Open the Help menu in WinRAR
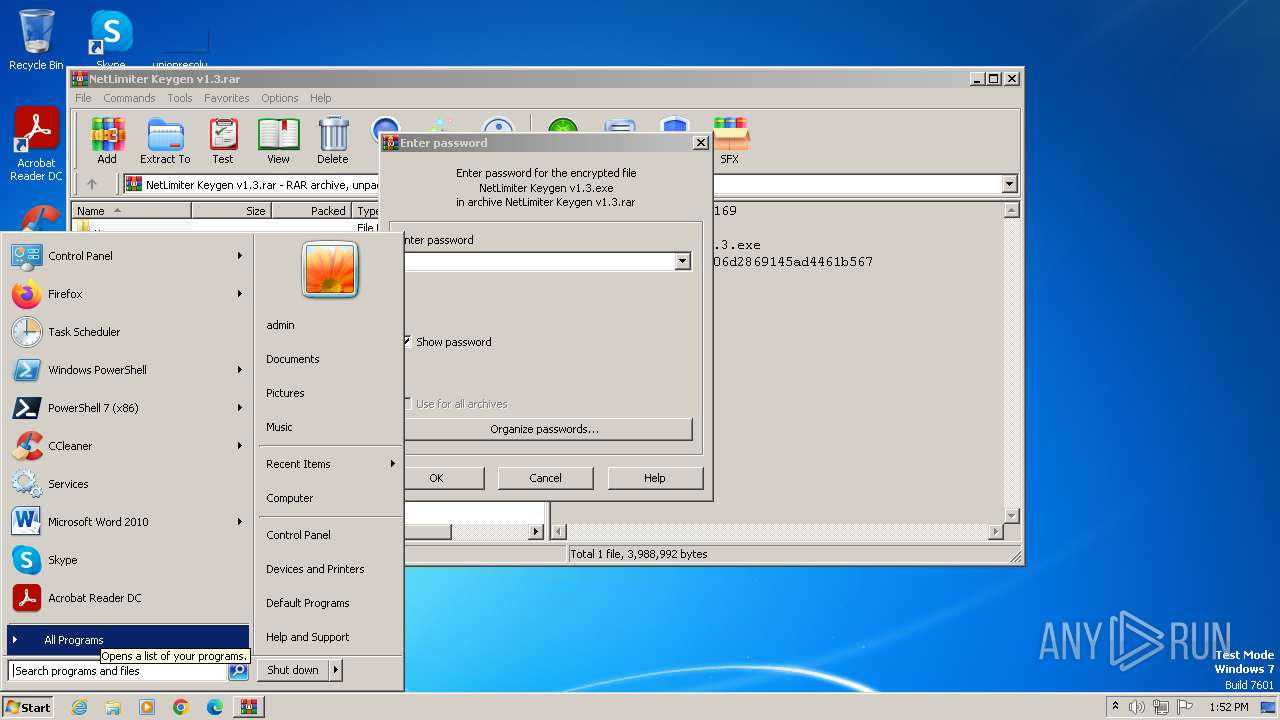 coord(321,98)
